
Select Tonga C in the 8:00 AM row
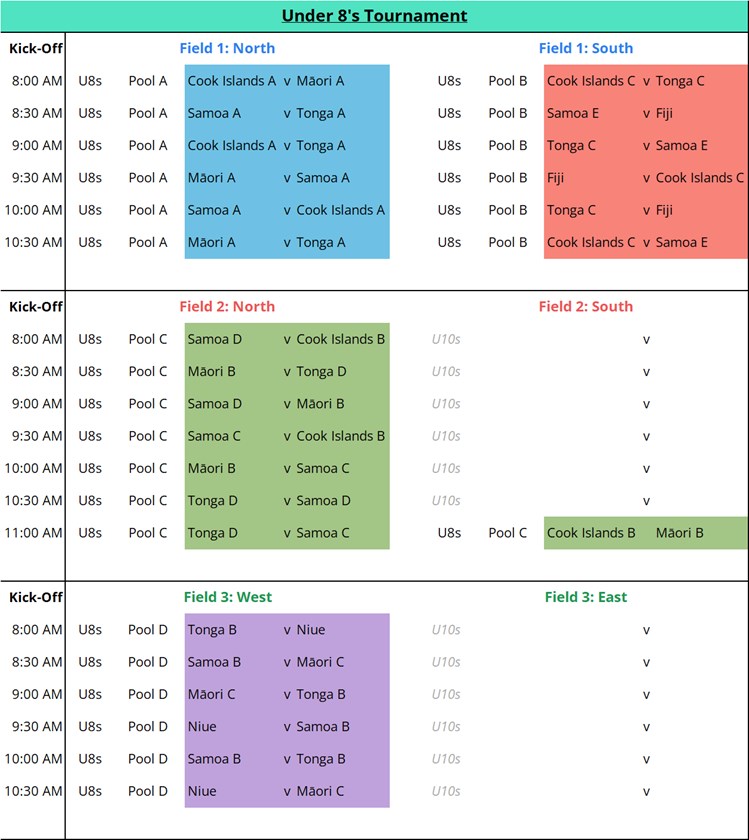pyautogui.click(x=680, y=81)
